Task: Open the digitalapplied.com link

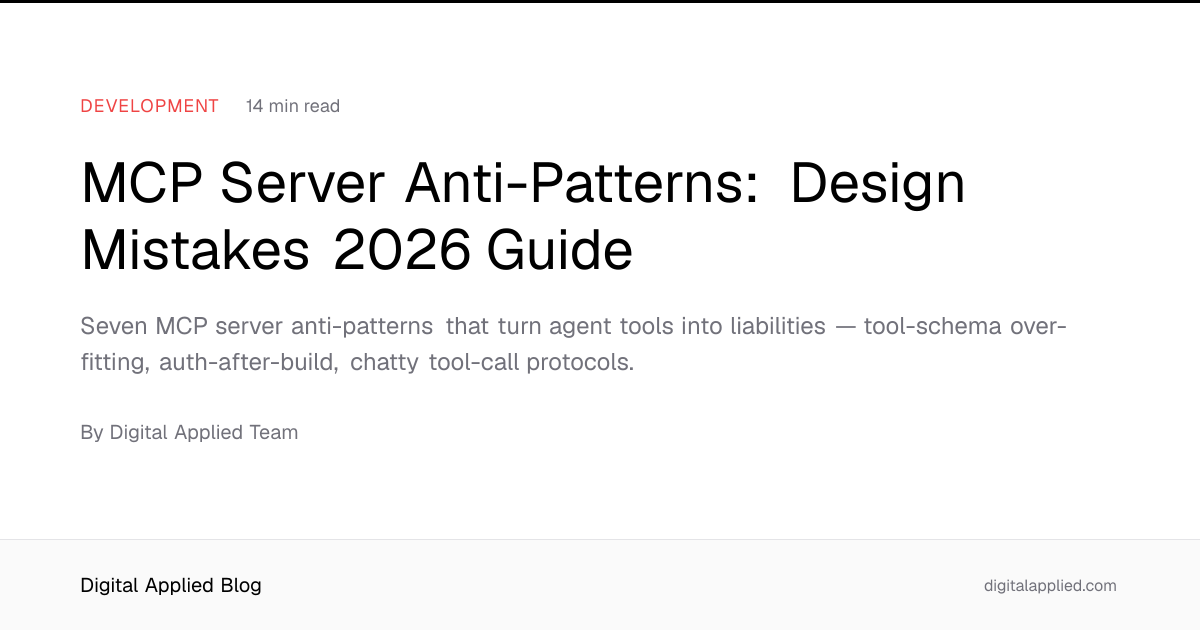Action: 1050,586
